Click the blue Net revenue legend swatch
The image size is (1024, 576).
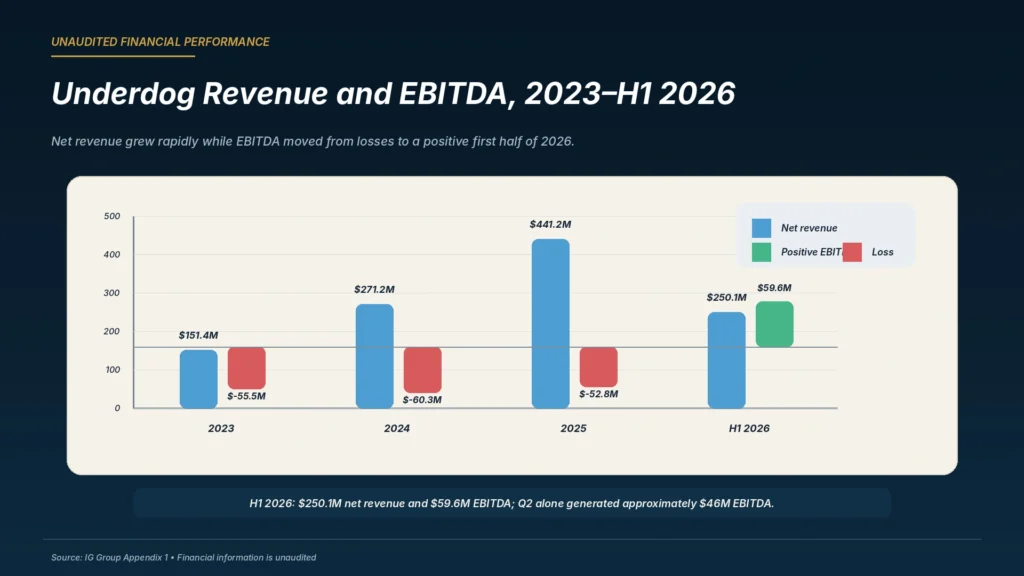[x=761, y=228]
